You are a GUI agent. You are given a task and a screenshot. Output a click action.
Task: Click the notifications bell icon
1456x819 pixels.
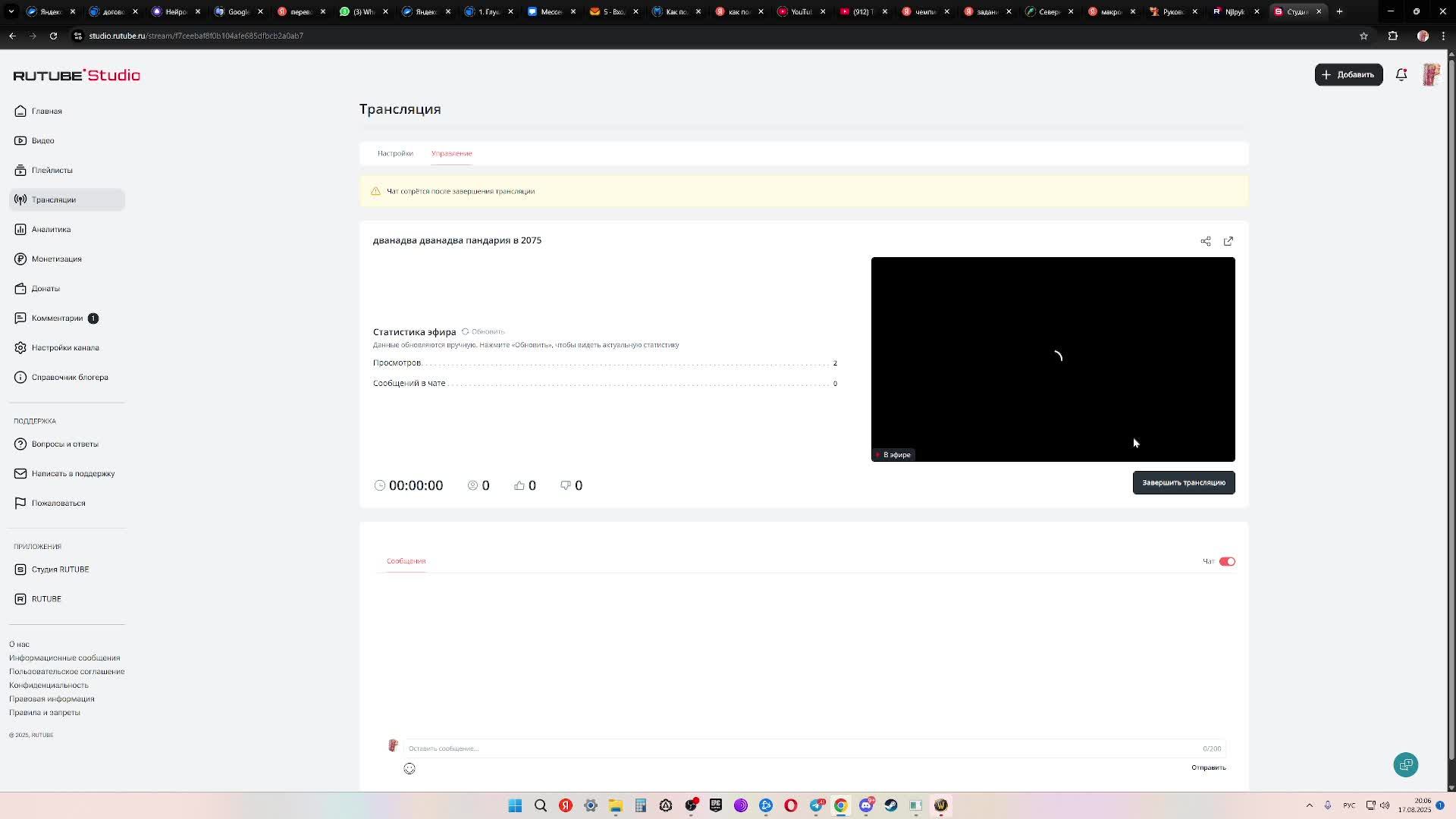(1401, 74)
